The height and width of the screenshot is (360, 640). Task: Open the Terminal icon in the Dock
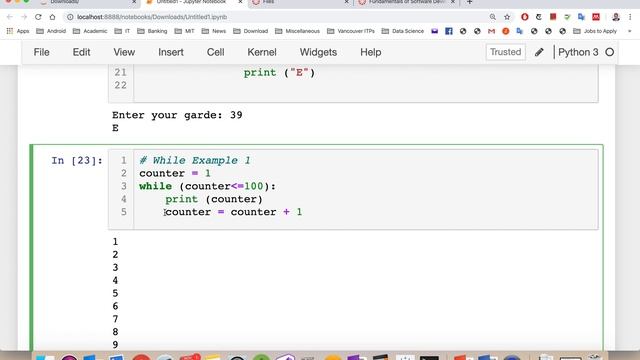click(429, 358)
